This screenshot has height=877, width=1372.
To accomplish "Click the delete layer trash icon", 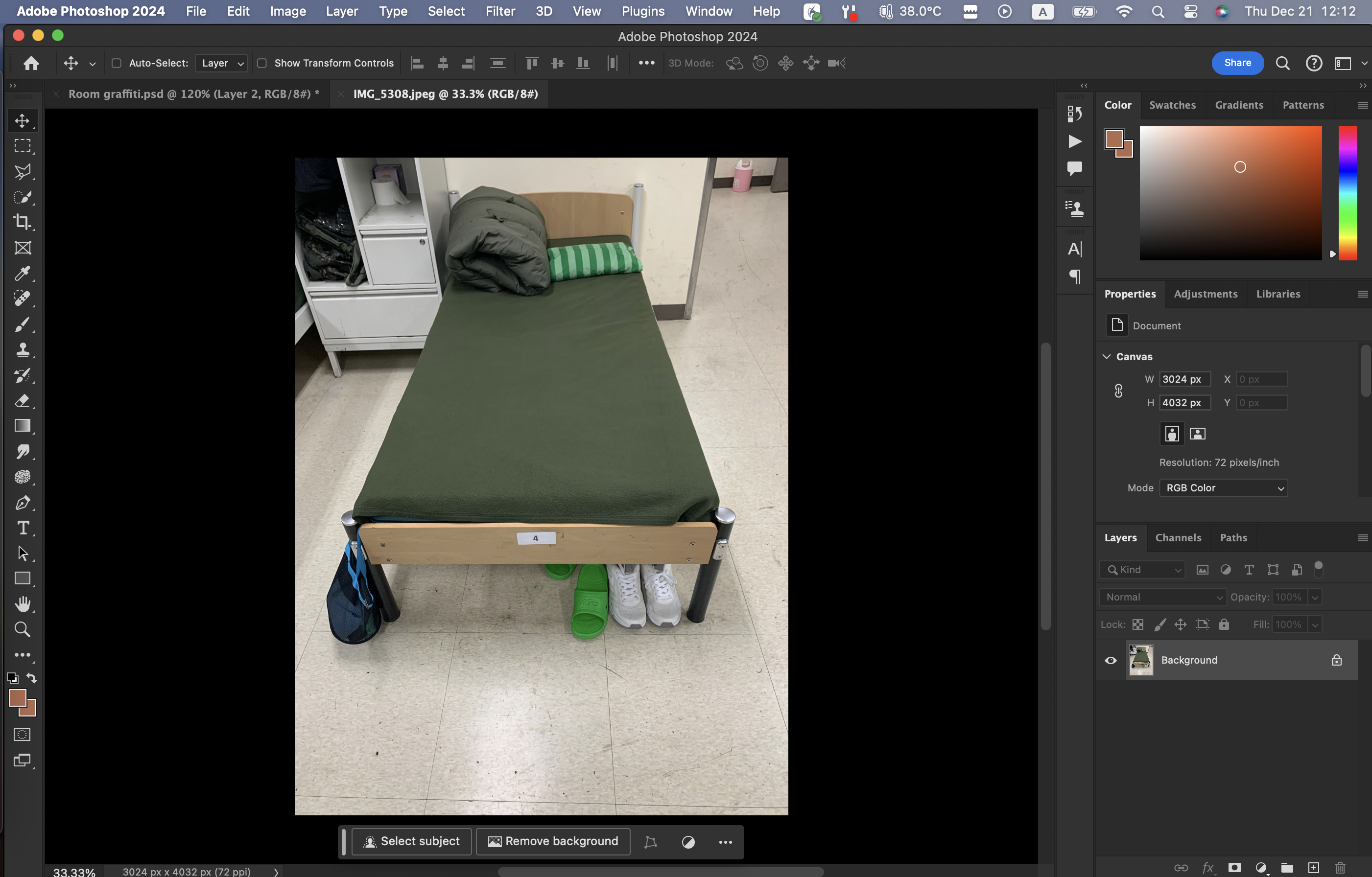I will 1340,868.
